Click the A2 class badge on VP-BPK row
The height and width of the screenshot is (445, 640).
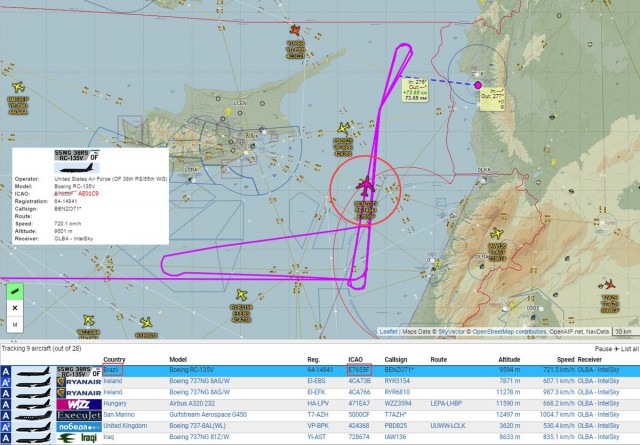pyautogui.click(x=6, y=427)
